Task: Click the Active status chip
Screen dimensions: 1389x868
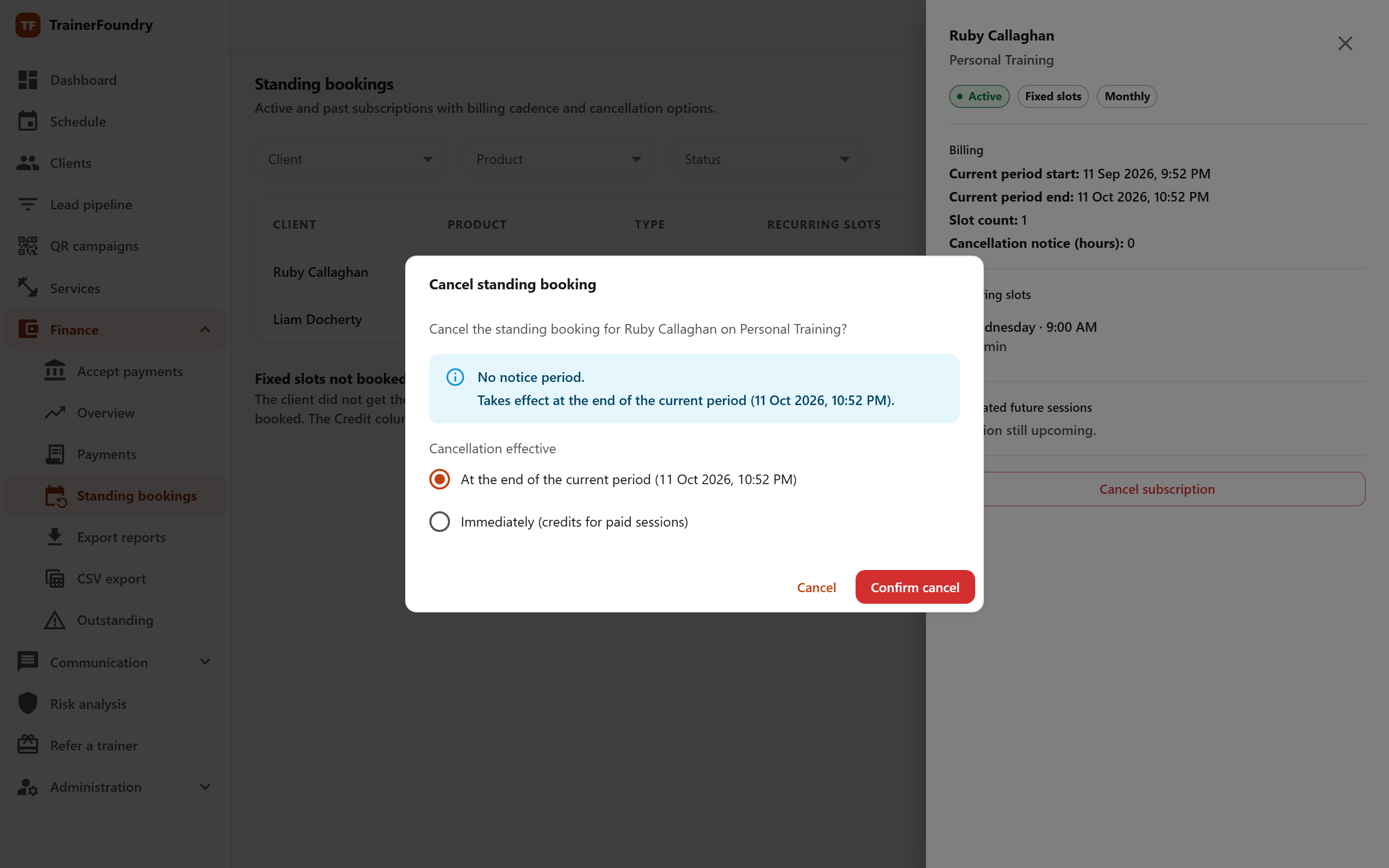Action: [x=979, y=96]
